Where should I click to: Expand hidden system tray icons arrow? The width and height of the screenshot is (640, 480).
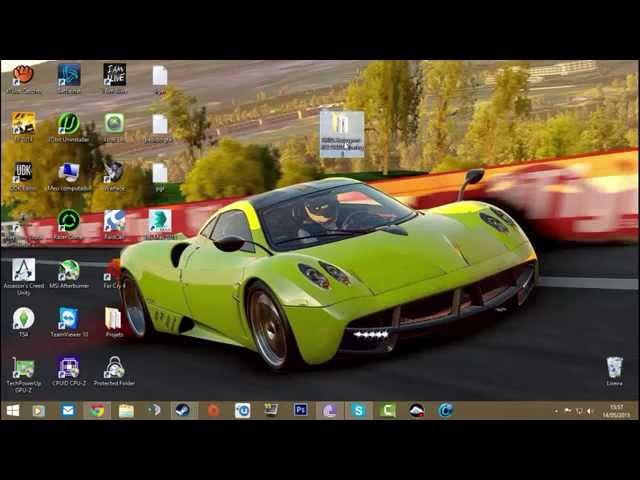[556, 411]
